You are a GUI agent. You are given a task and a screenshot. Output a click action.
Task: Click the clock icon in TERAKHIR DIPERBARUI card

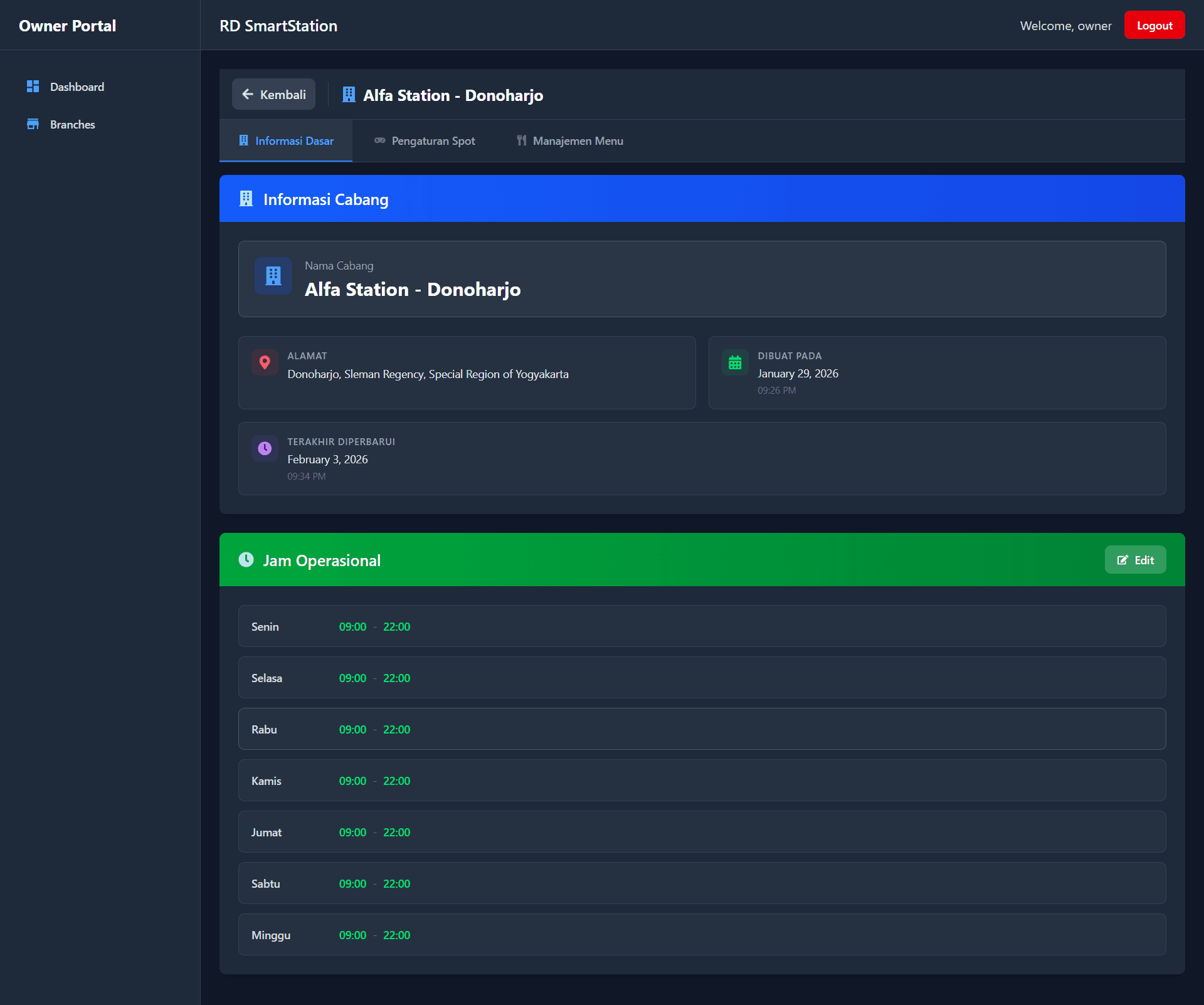[x=265, y=448]
